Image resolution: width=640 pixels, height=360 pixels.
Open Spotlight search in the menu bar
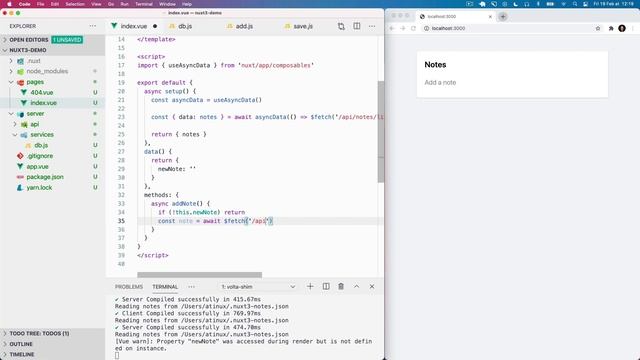pos(575,4)
